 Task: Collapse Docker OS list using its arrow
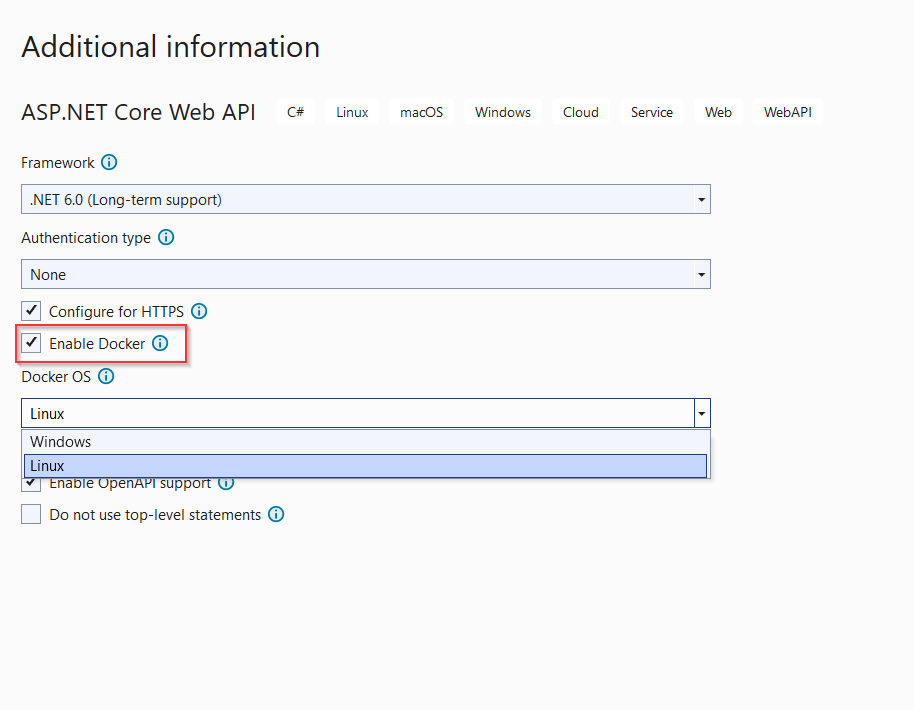[702, 413]
